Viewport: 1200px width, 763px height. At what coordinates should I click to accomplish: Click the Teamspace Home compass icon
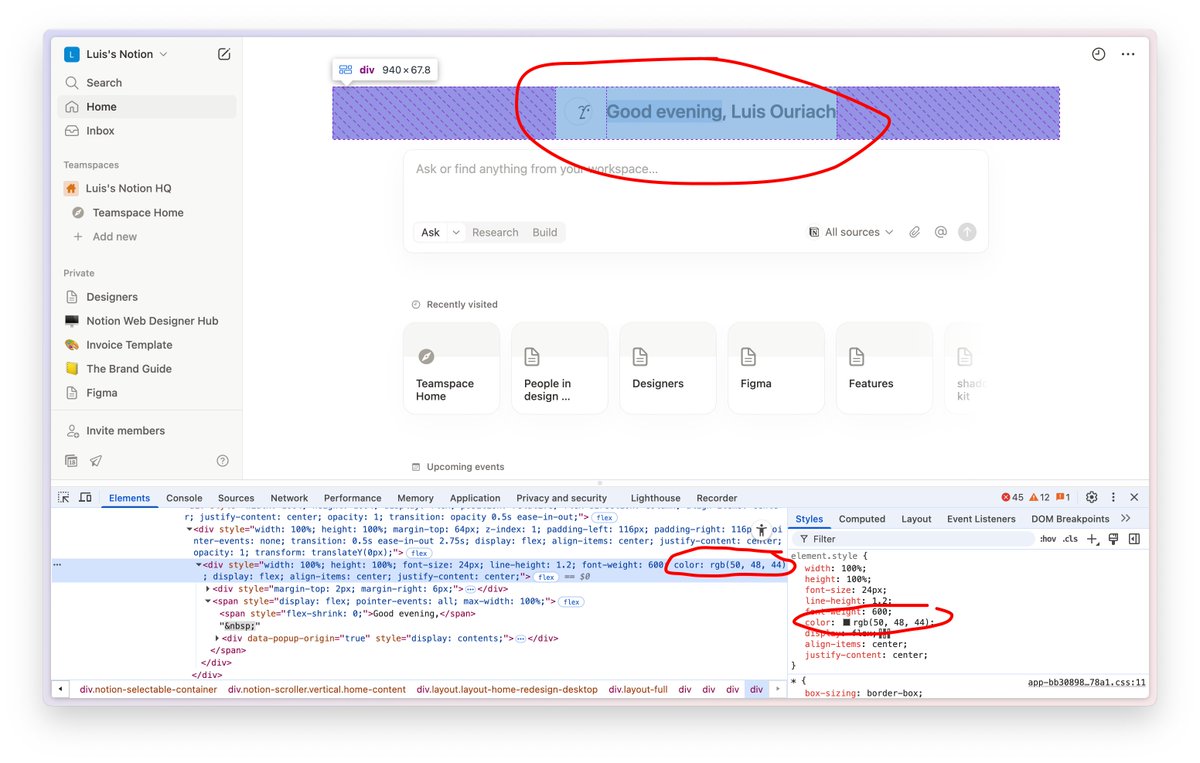[x=78, y=213]
